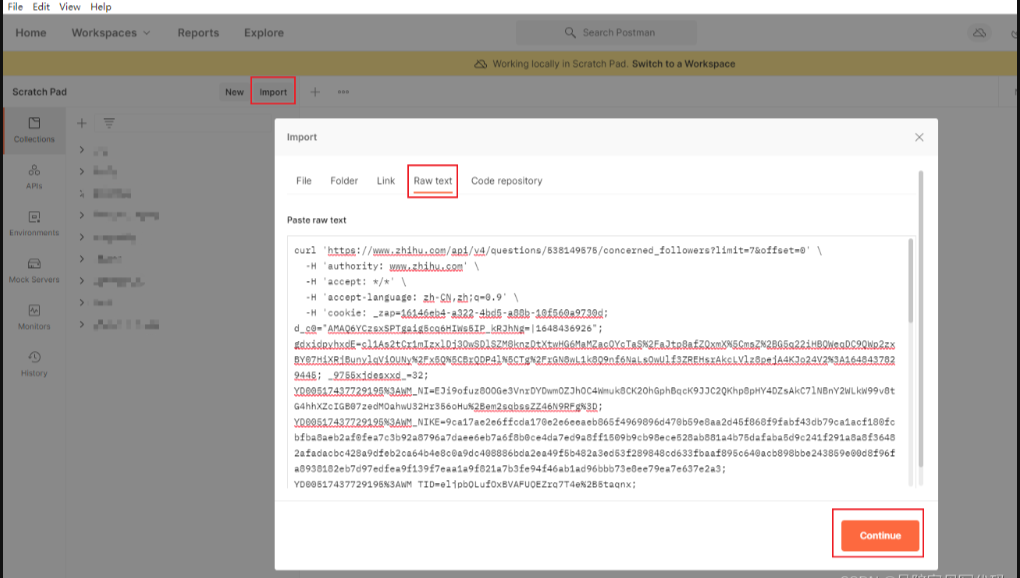Click the 'accept: */*' header line
Viewport: 1020px width, 578px height.
click(355, 282)
